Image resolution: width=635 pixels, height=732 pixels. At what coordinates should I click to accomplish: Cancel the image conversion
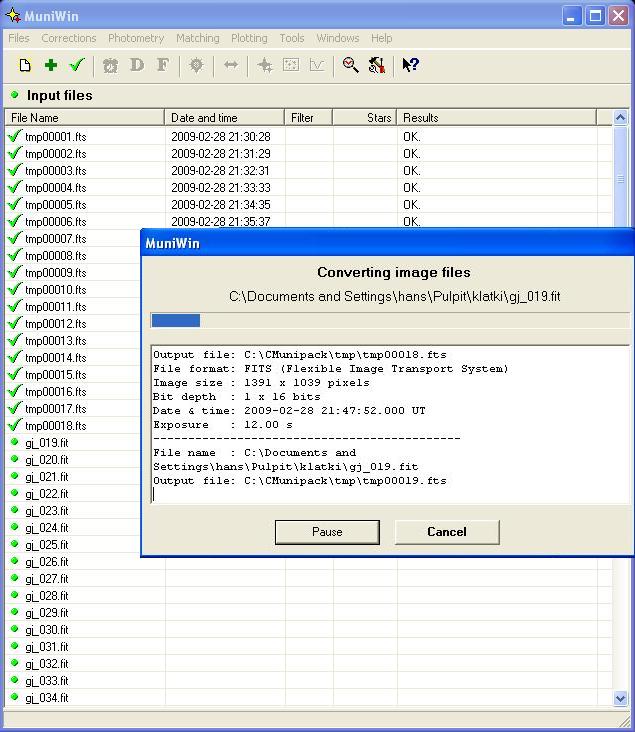coord(446,532)
